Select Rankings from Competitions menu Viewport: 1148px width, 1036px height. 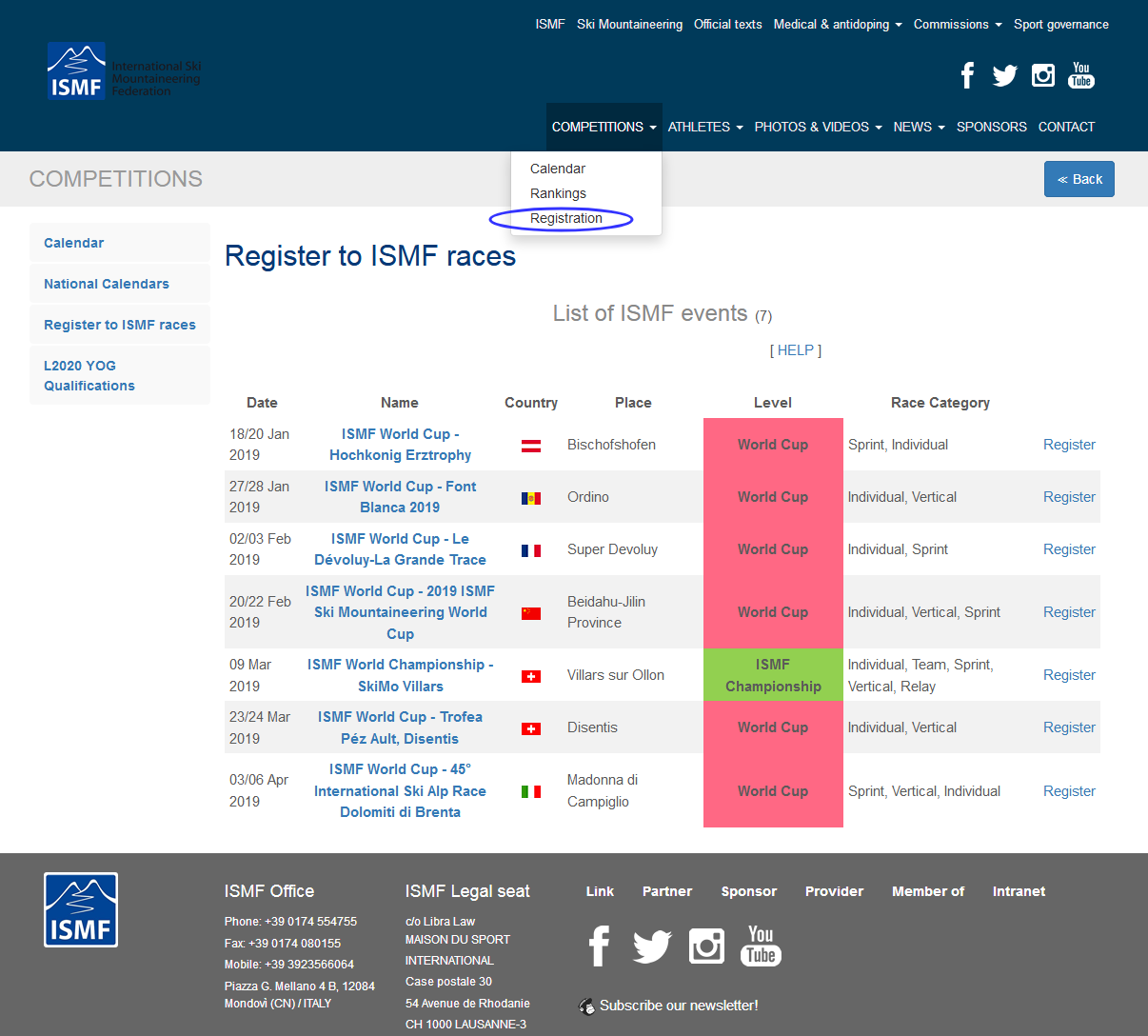(x=558, y=193)
